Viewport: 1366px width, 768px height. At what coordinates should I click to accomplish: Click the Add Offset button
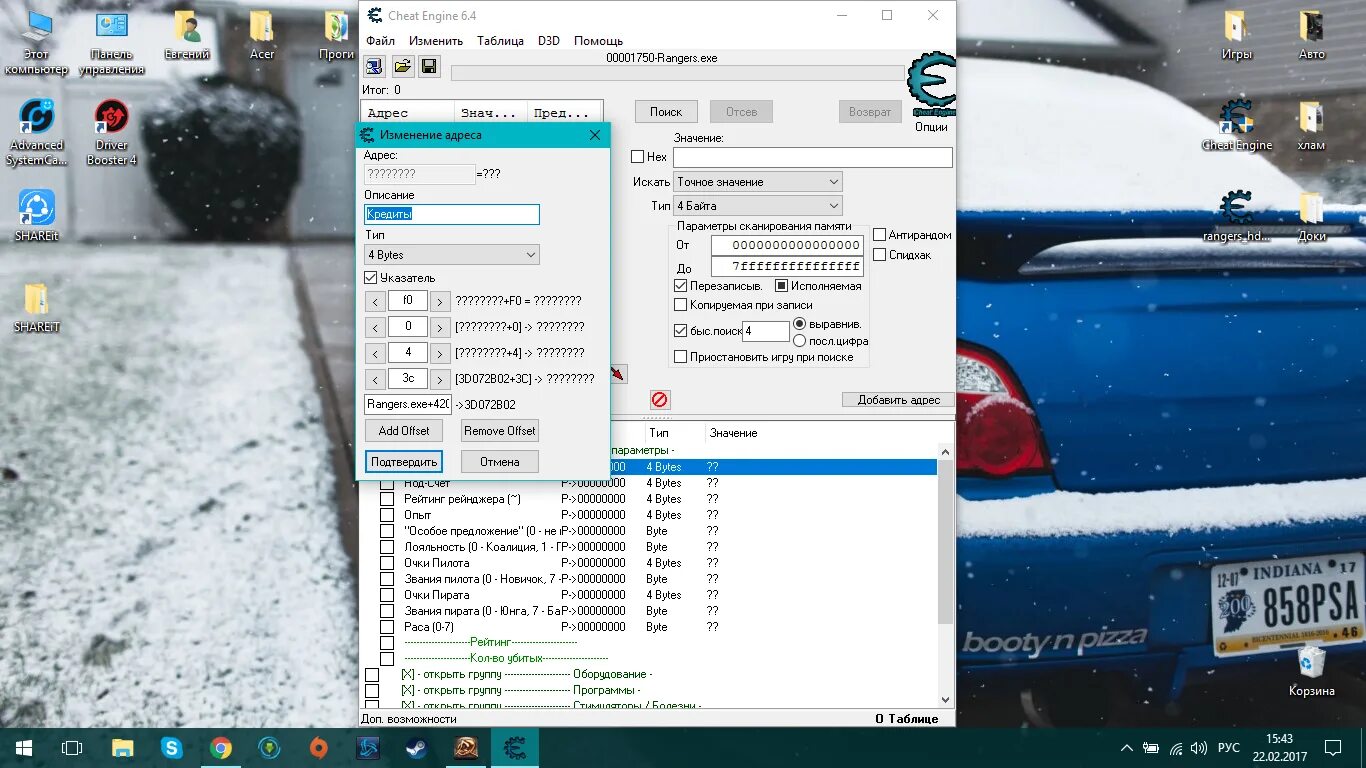(x=404, y=431)
